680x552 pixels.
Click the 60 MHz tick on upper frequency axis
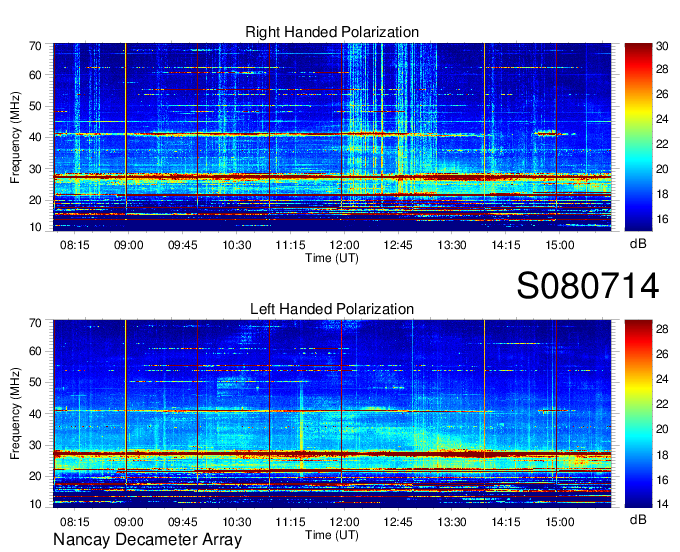(x=36, y=75)
